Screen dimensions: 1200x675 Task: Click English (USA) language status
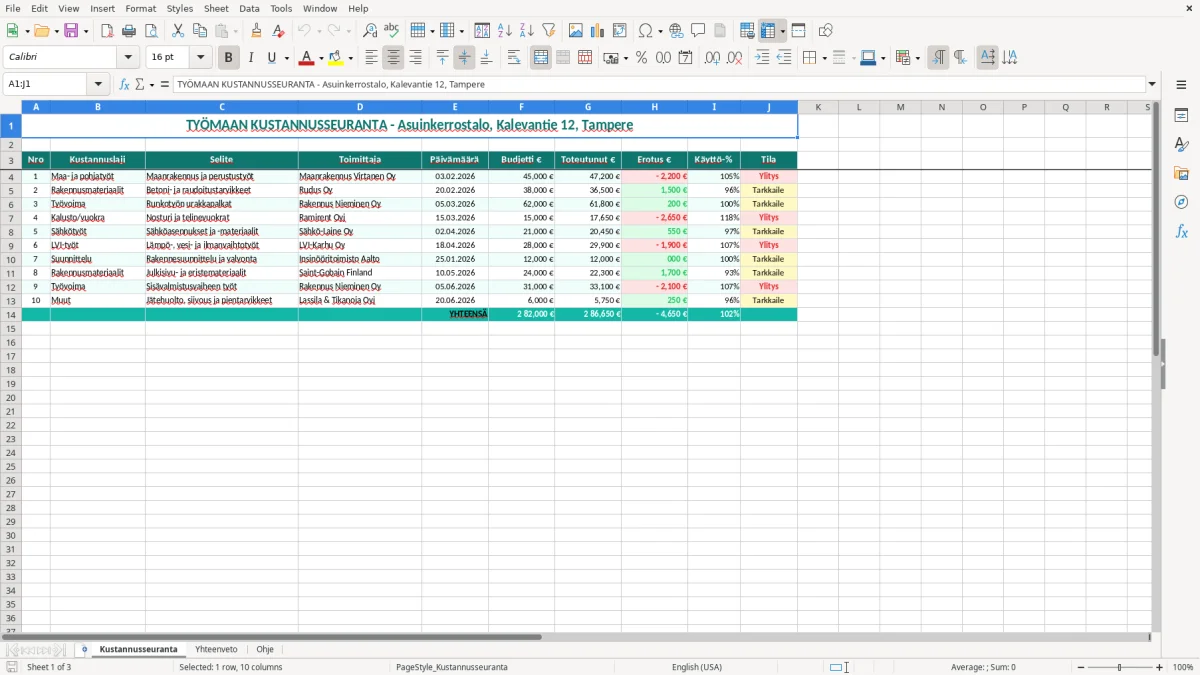tap(697, 667)
